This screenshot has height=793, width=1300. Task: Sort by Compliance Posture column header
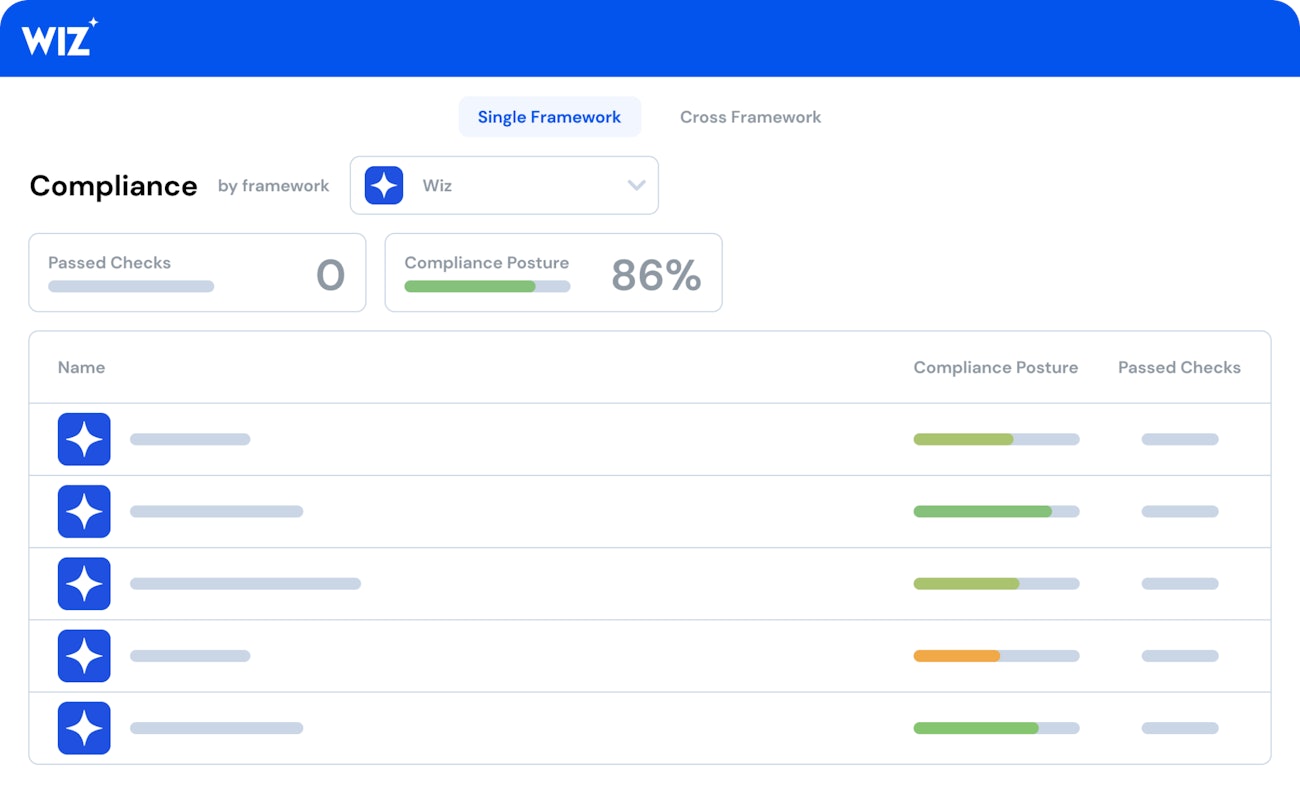[x=995, y=367]
